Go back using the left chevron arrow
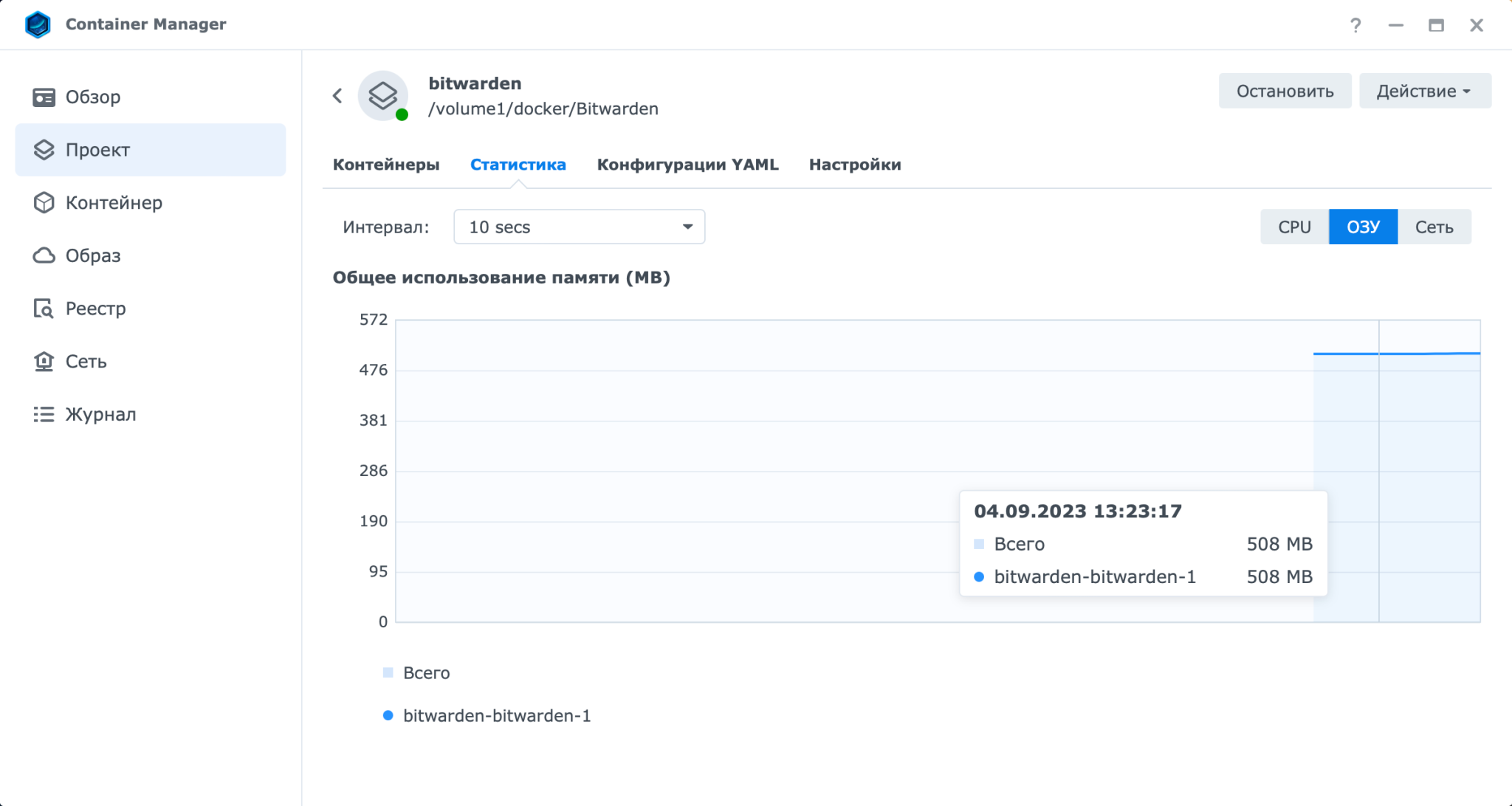The image size is (1512, 806). coord(337,95)
